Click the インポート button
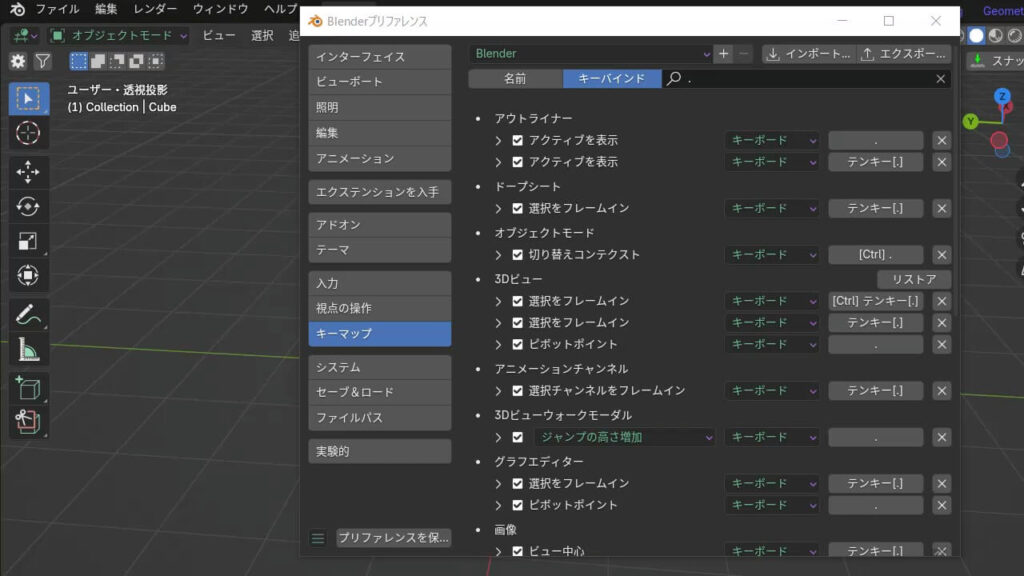The image size is (1024, 576). coord(808,54)
